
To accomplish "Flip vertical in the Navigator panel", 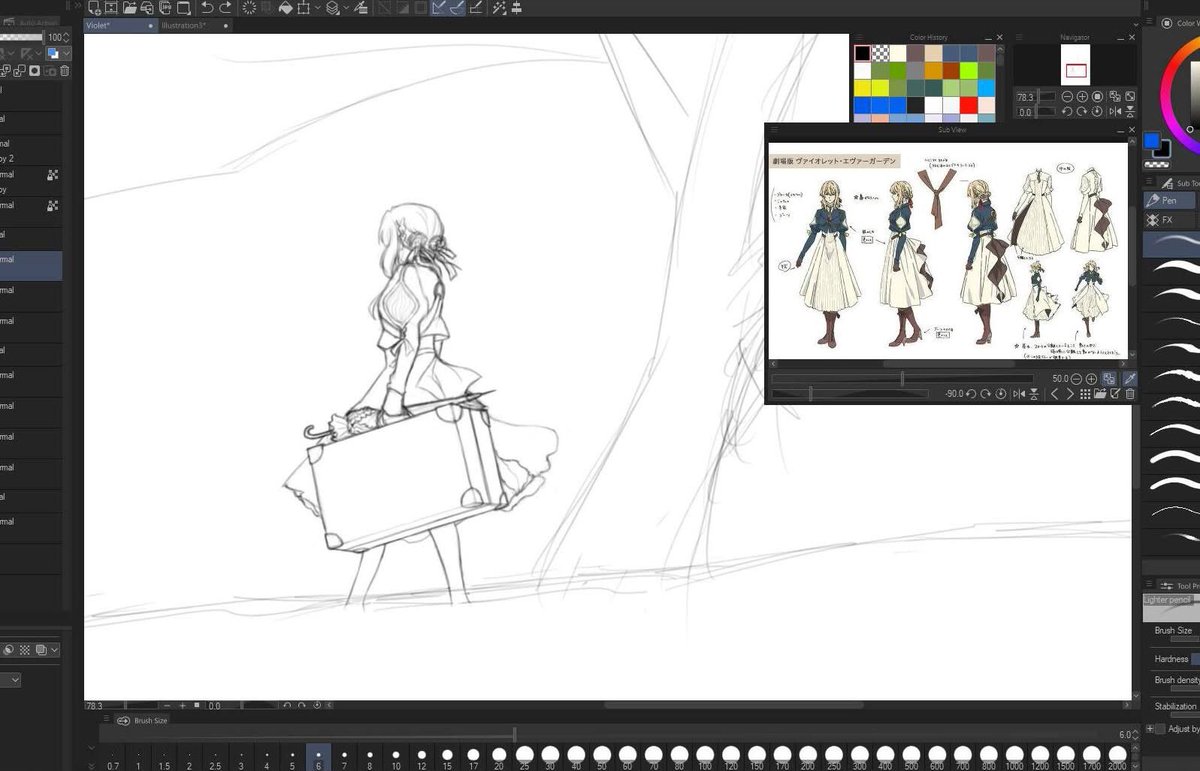I will (x=1130, y=112).
